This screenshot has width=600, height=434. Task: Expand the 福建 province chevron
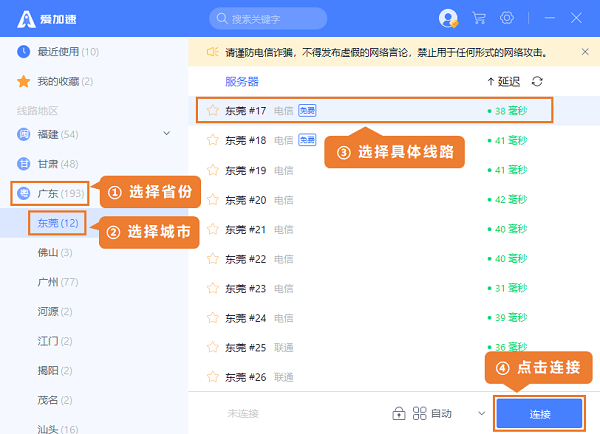(166, 133)
